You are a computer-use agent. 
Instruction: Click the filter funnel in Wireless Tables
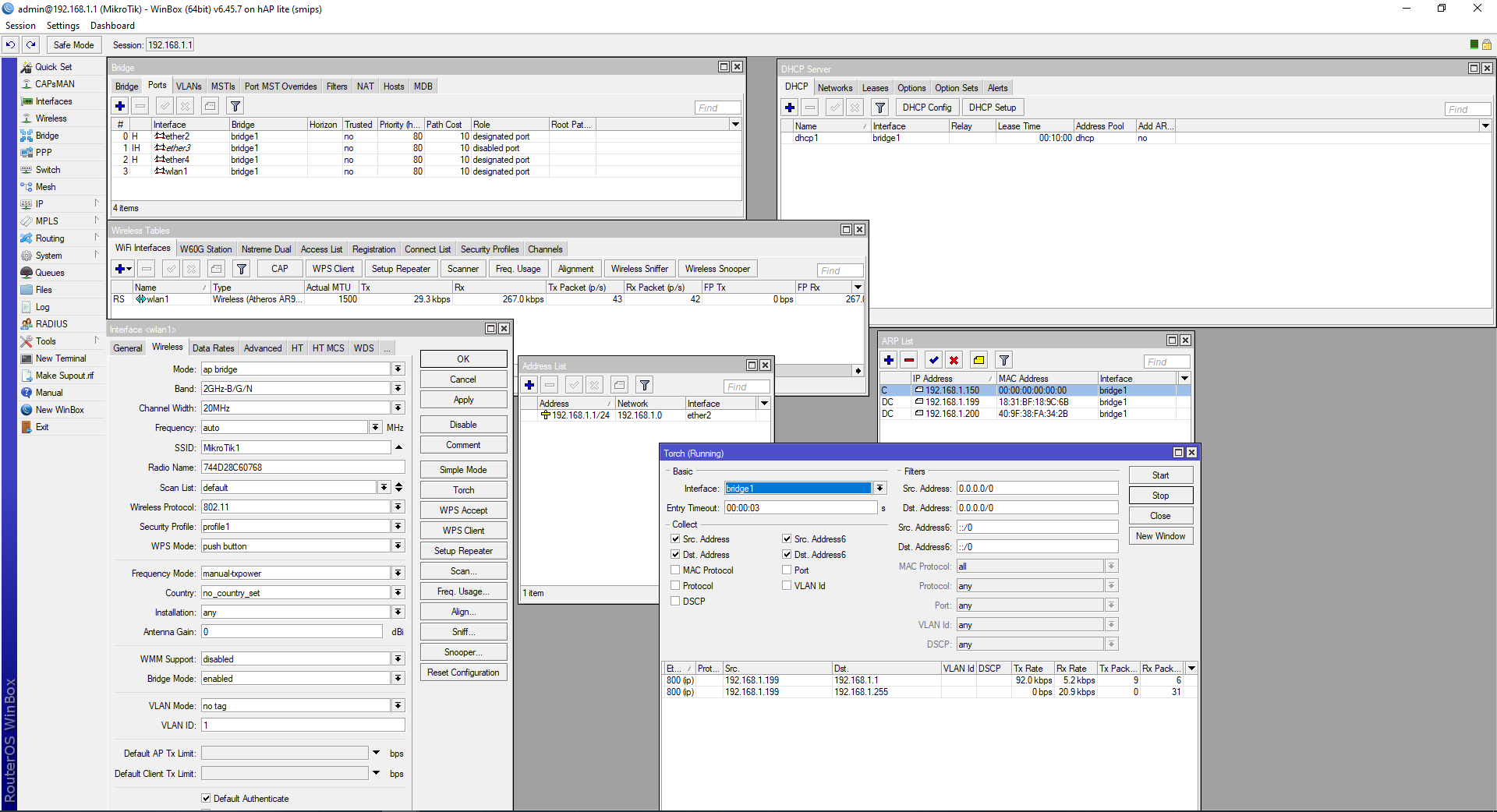242,269
